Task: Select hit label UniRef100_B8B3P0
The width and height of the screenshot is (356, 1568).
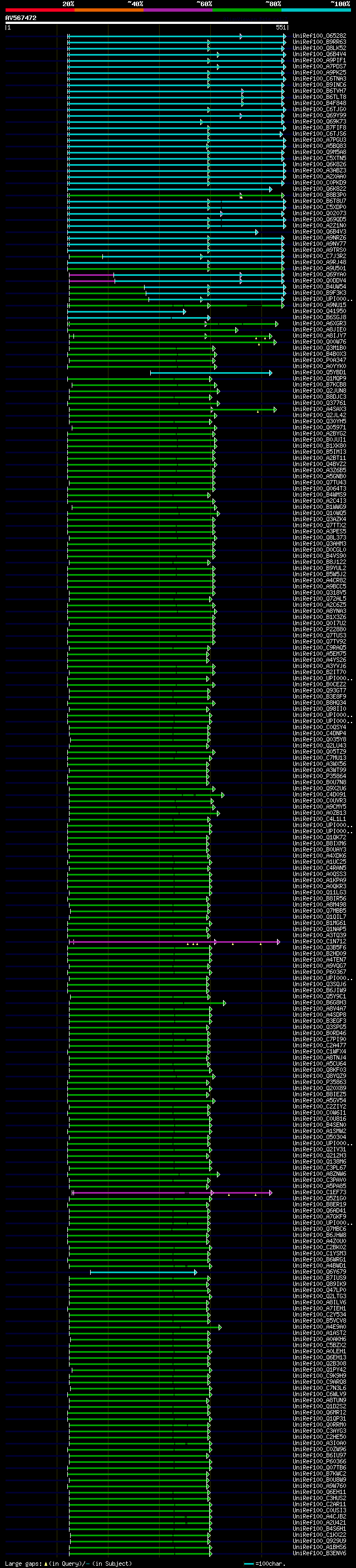Action: (319, 195)
